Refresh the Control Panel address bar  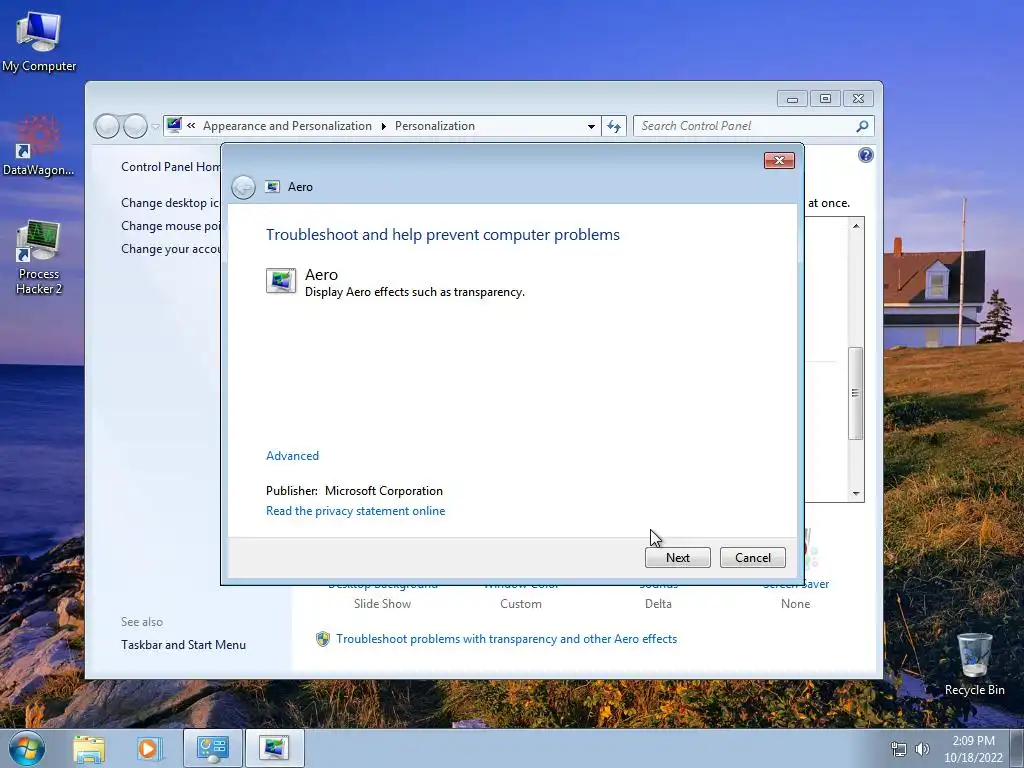614,126
